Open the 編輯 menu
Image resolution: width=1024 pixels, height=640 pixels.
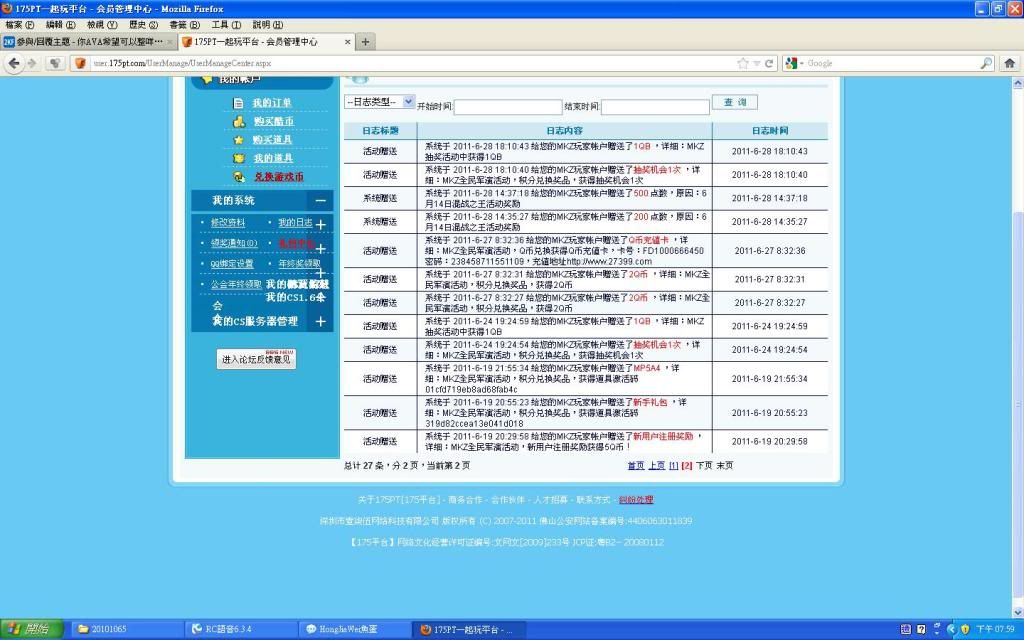point(61,25)
